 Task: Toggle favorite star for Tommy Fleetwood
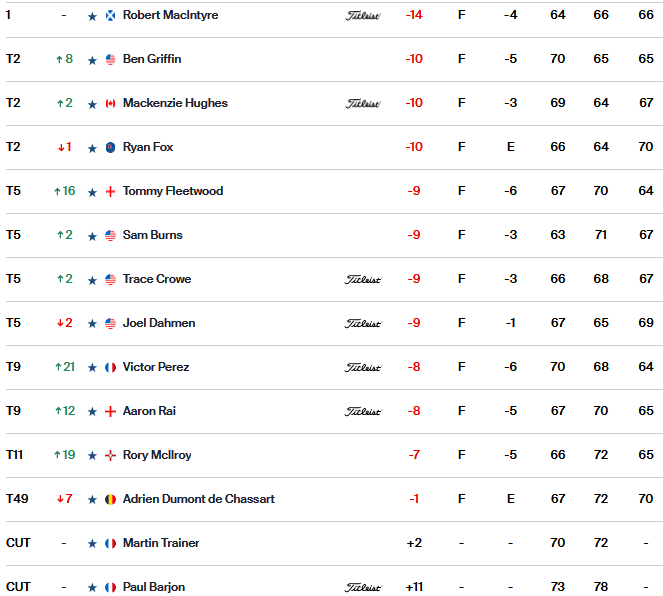coord(92,192)
